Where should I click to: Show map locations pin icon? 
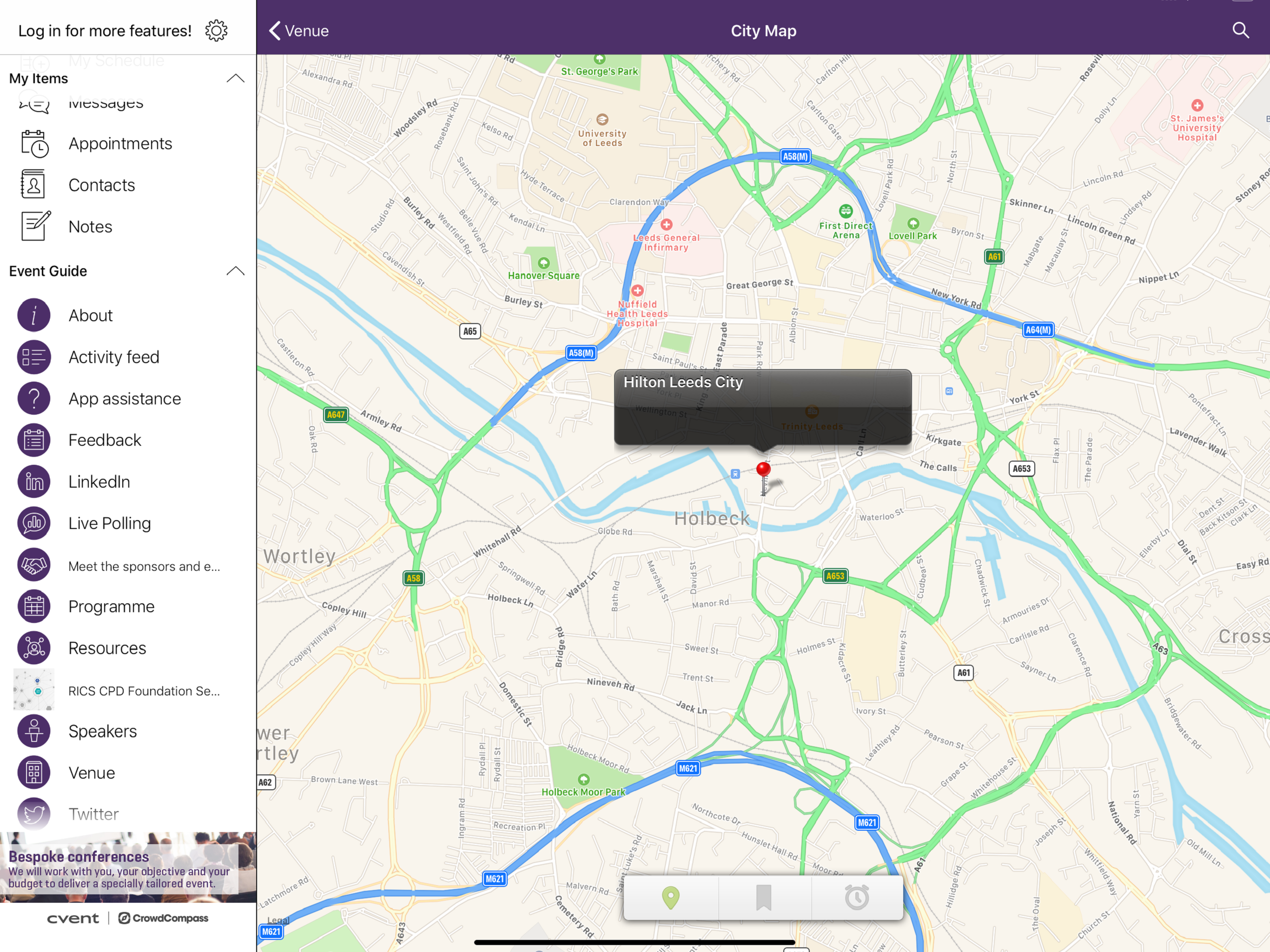[x=671, y=898]
